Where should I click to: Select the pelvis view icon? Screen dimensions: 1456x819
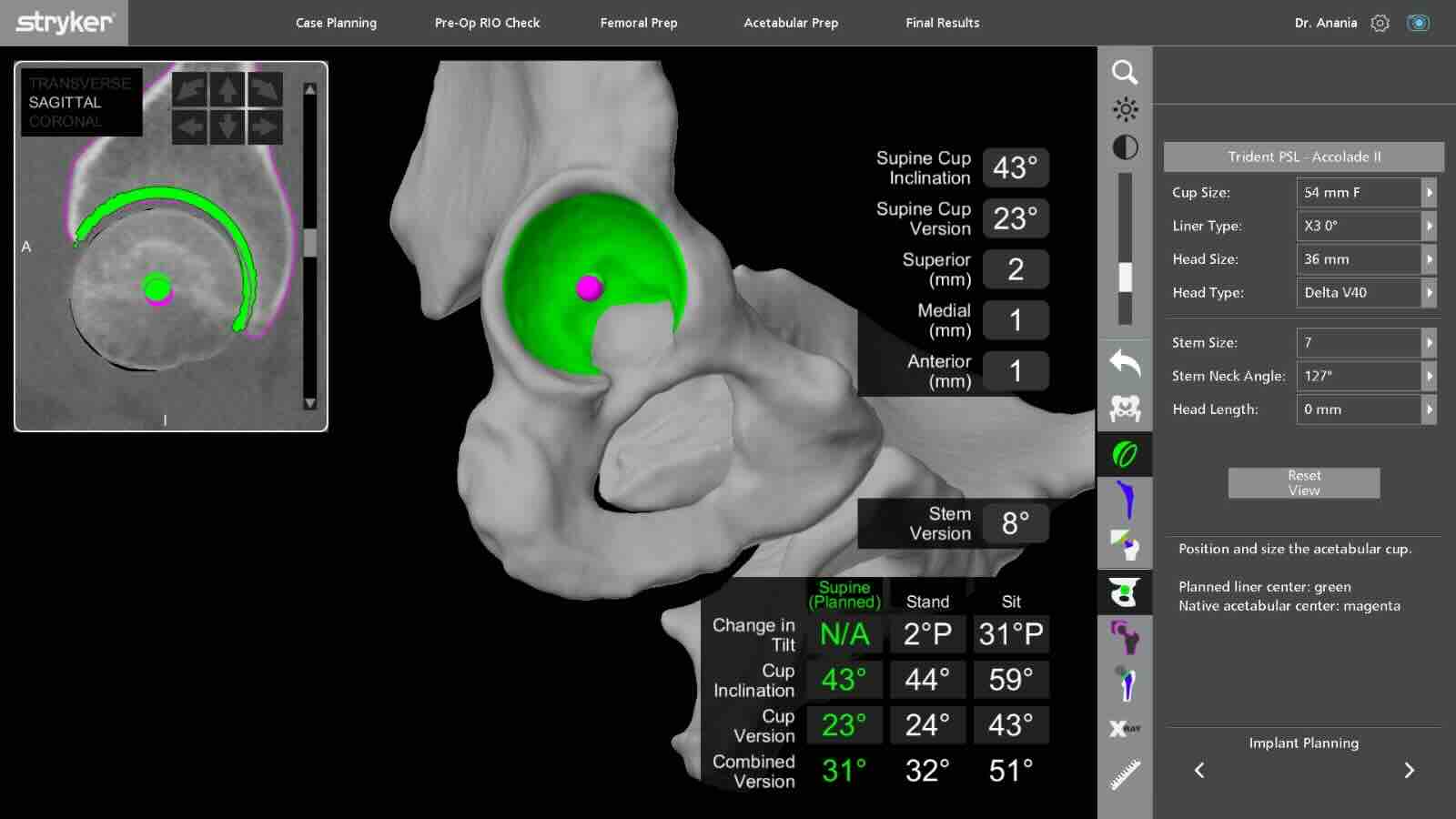click(x=1126, y=409)
